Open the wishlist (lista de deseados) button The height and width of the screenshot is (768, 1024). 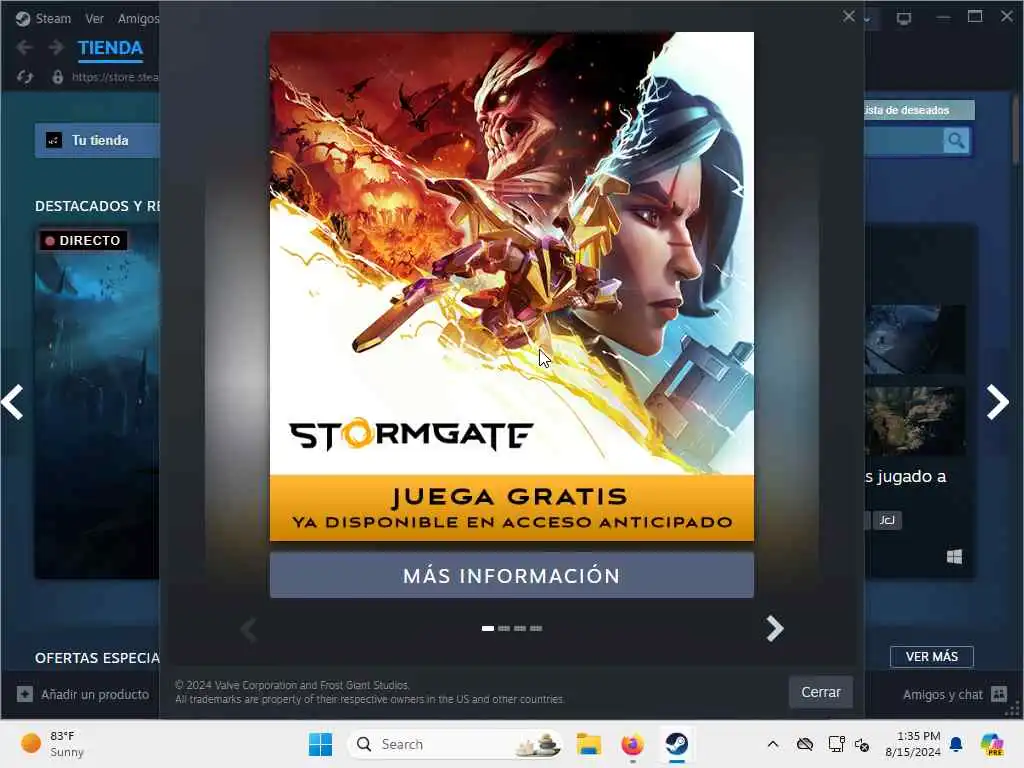tap(920, 110)
